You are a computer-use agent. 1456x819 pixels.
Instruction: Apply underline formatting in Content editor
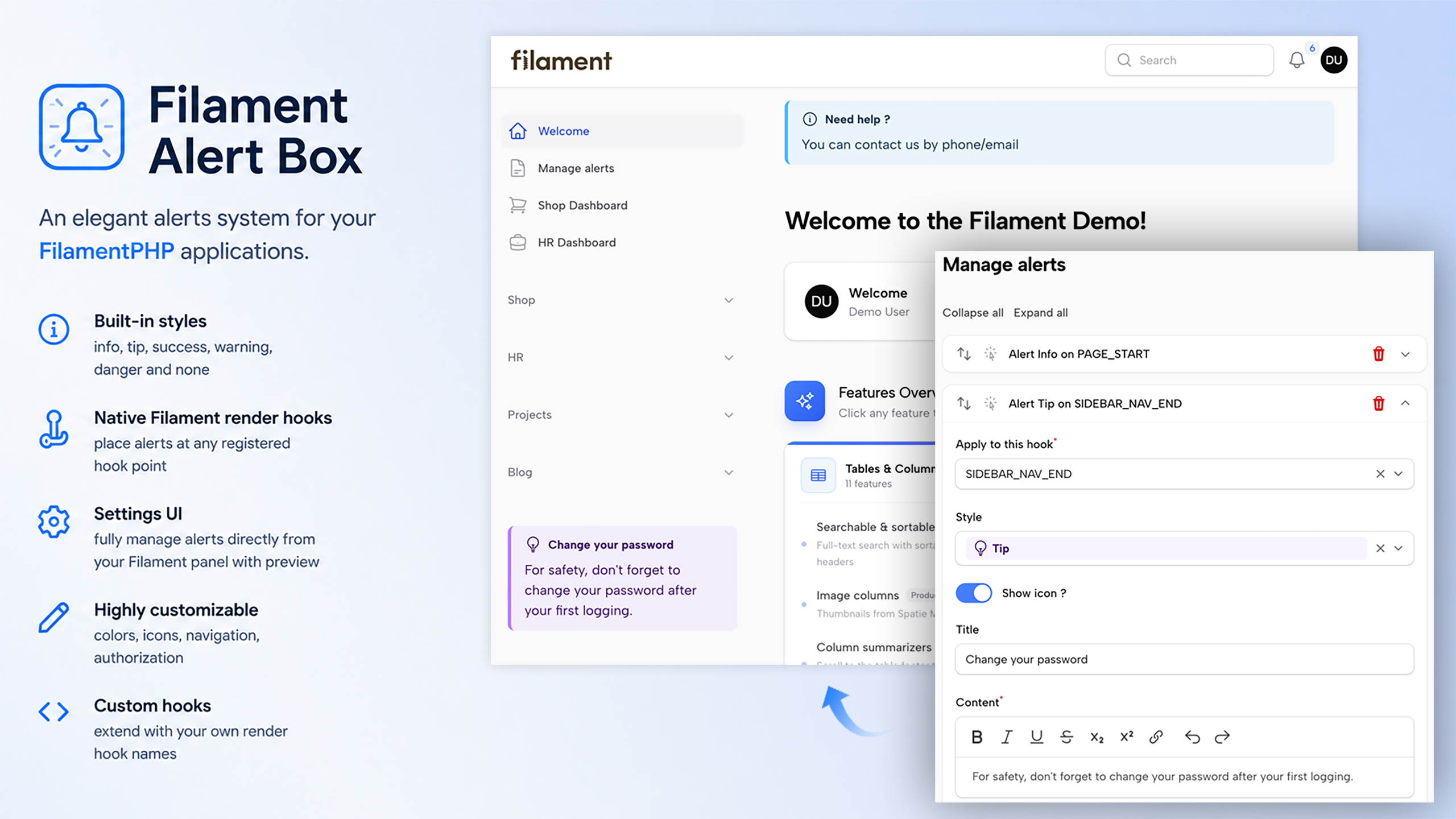[1037, 737]
